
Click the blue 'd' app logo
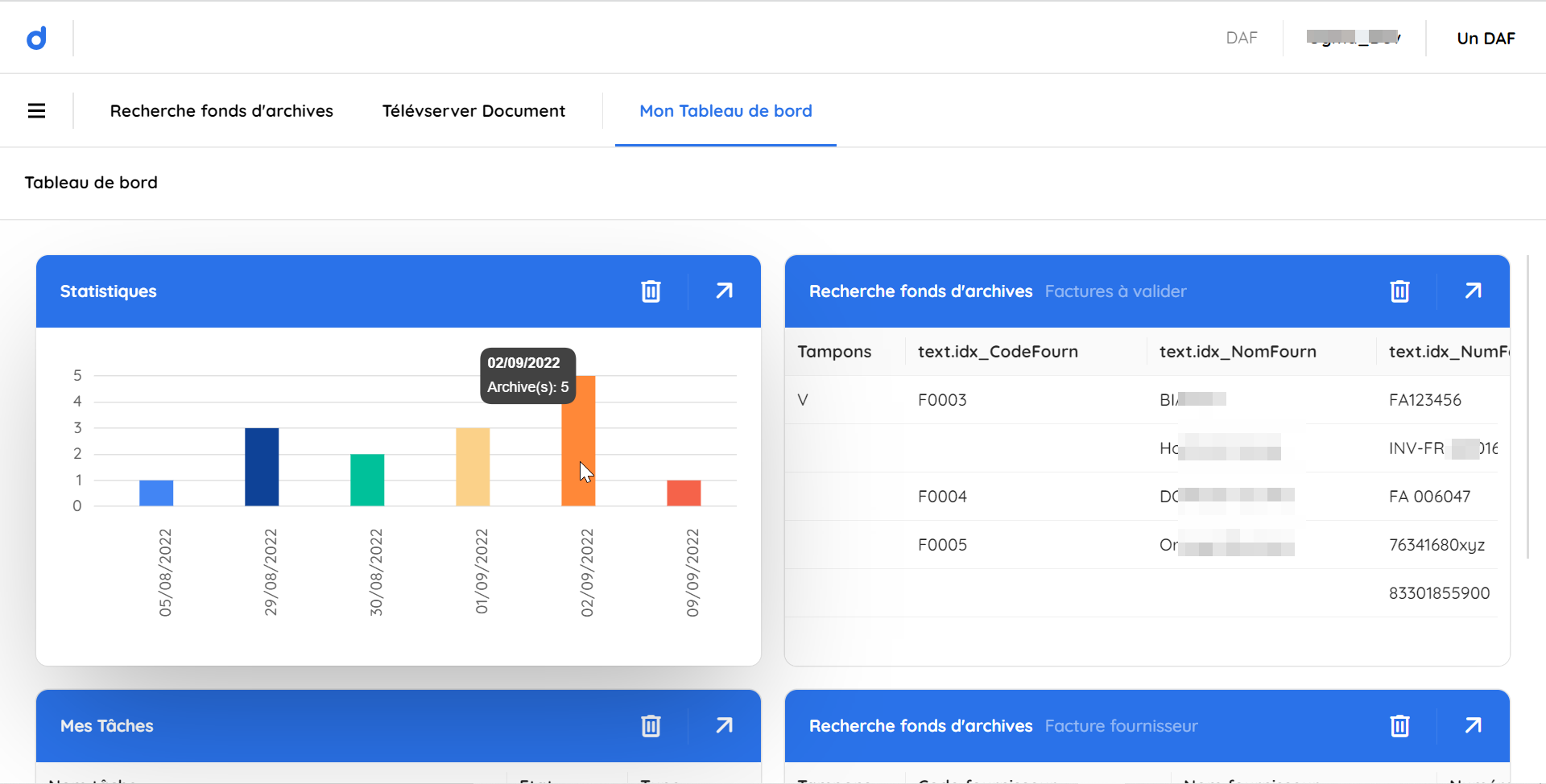(36, 38)
